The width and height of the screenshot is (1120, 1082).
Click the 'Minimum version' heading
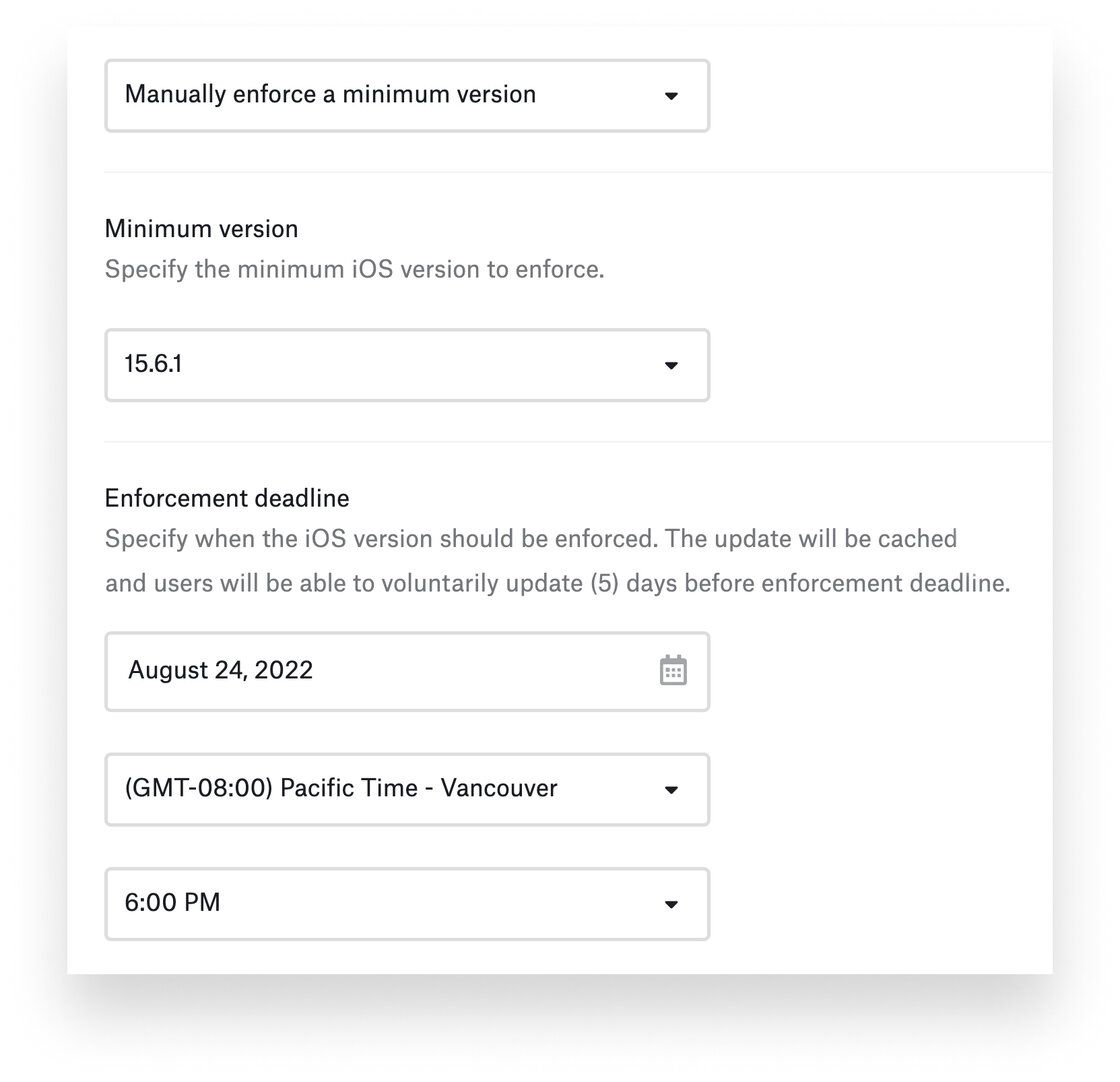pyautogui.click(x=201, y=229)
